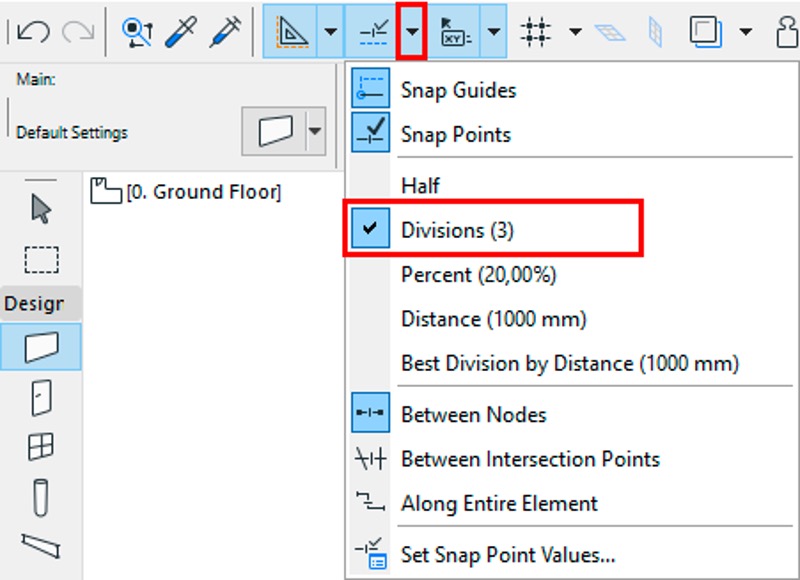Click the Find and Select icon
The image size is (800, 580).
[137, 32]
